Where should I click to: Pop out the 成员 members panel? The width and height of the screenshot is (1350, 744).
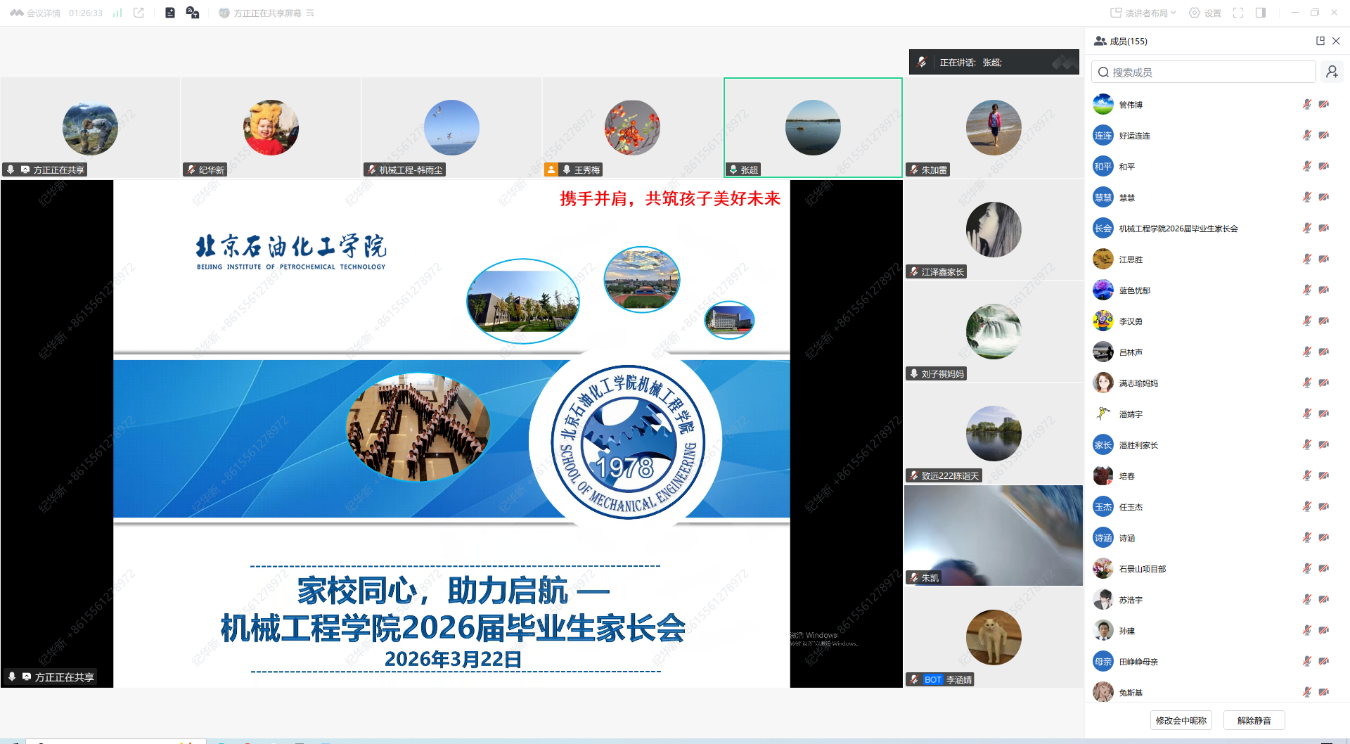point(1320,41)
